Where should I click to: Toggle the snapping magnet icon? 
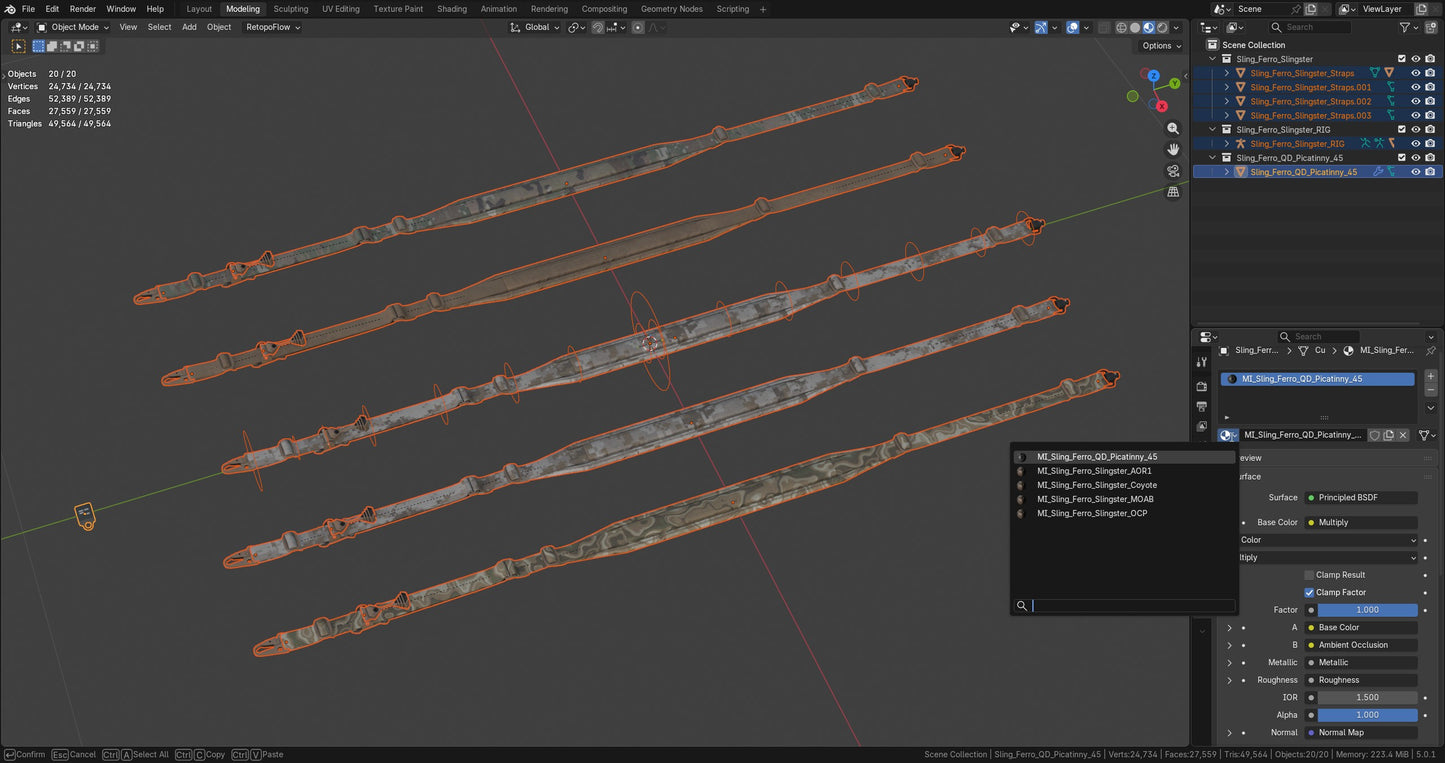[597, 27]
